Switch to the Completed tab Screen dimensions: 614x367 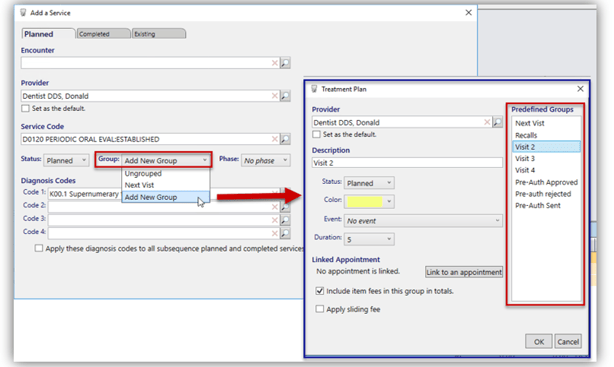[103, 34]
